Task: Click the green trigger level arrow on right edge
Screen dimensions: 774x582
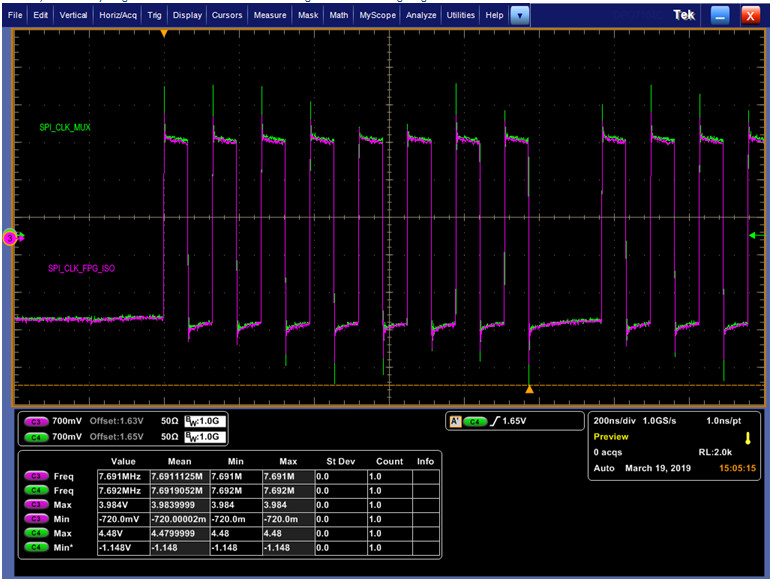Action: point(753,235)
